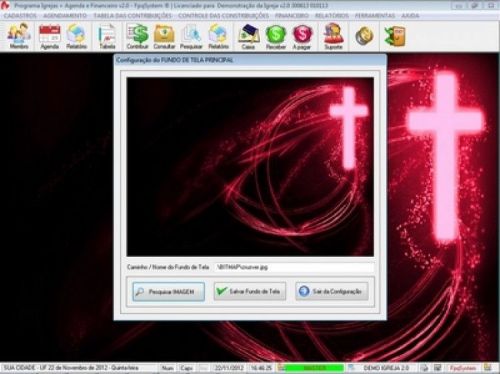The width and height of the screenshot is (500, 374).
Task: Click the Num indicator in status bar
Action: point(168,368)
